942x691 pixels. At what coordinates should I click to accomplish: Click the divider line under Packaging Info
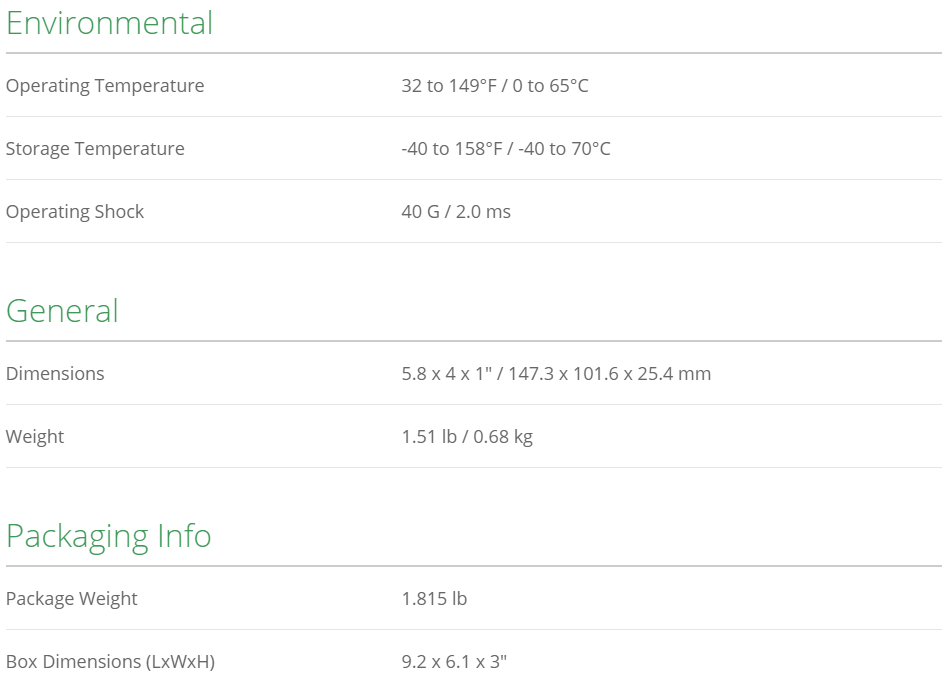(474, 566)
